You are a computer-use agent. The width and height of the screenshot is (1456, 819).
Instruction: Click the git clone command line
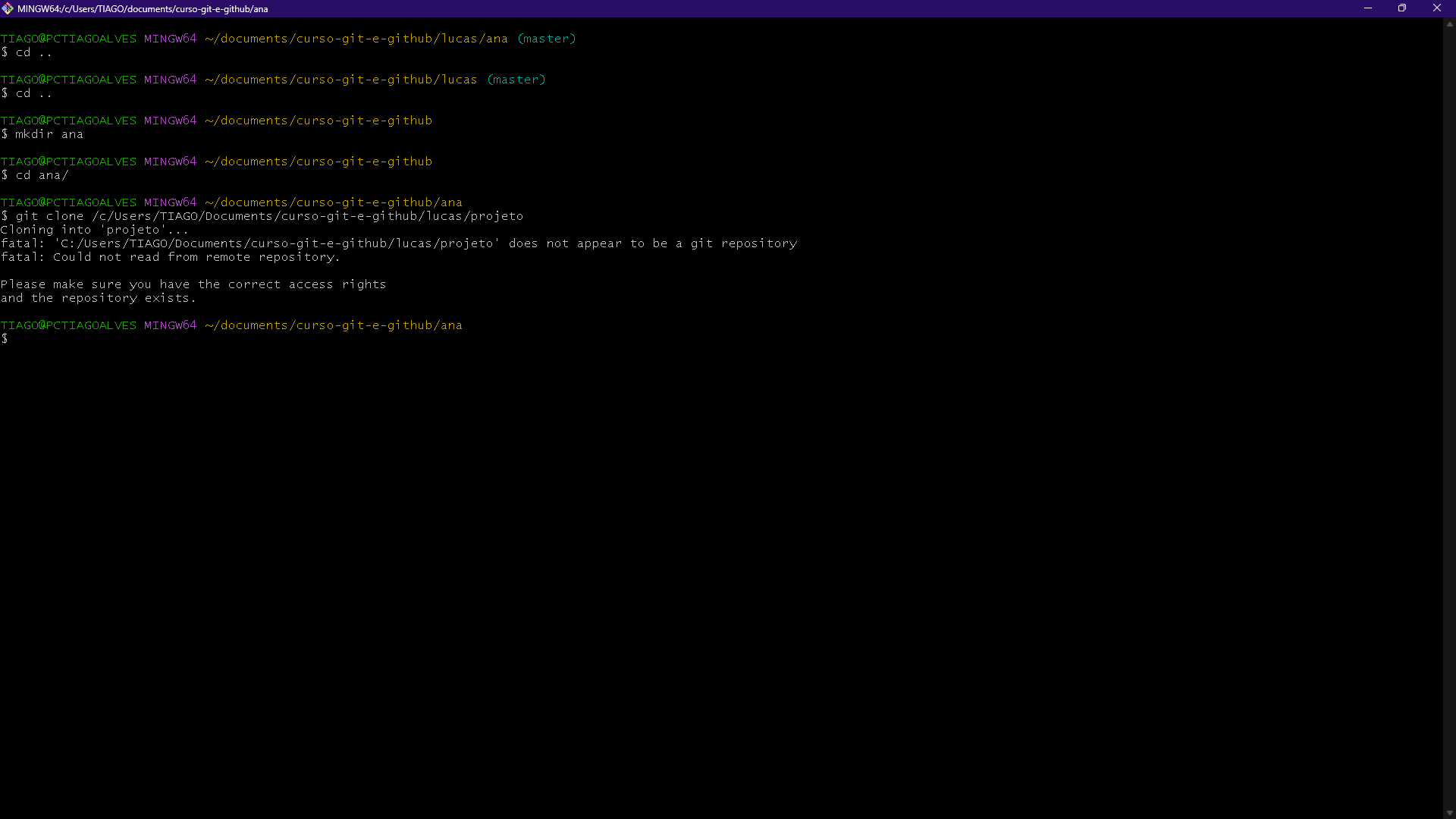262,216
